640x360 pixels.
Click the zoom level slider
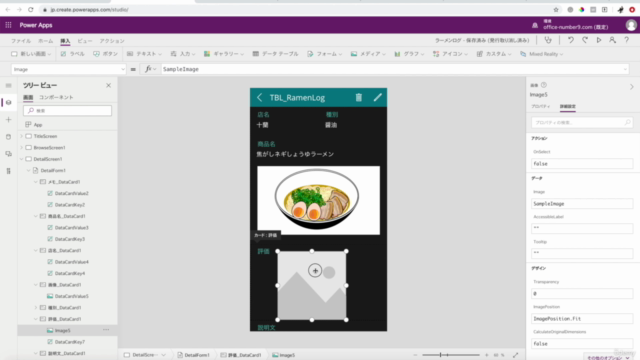451,355
